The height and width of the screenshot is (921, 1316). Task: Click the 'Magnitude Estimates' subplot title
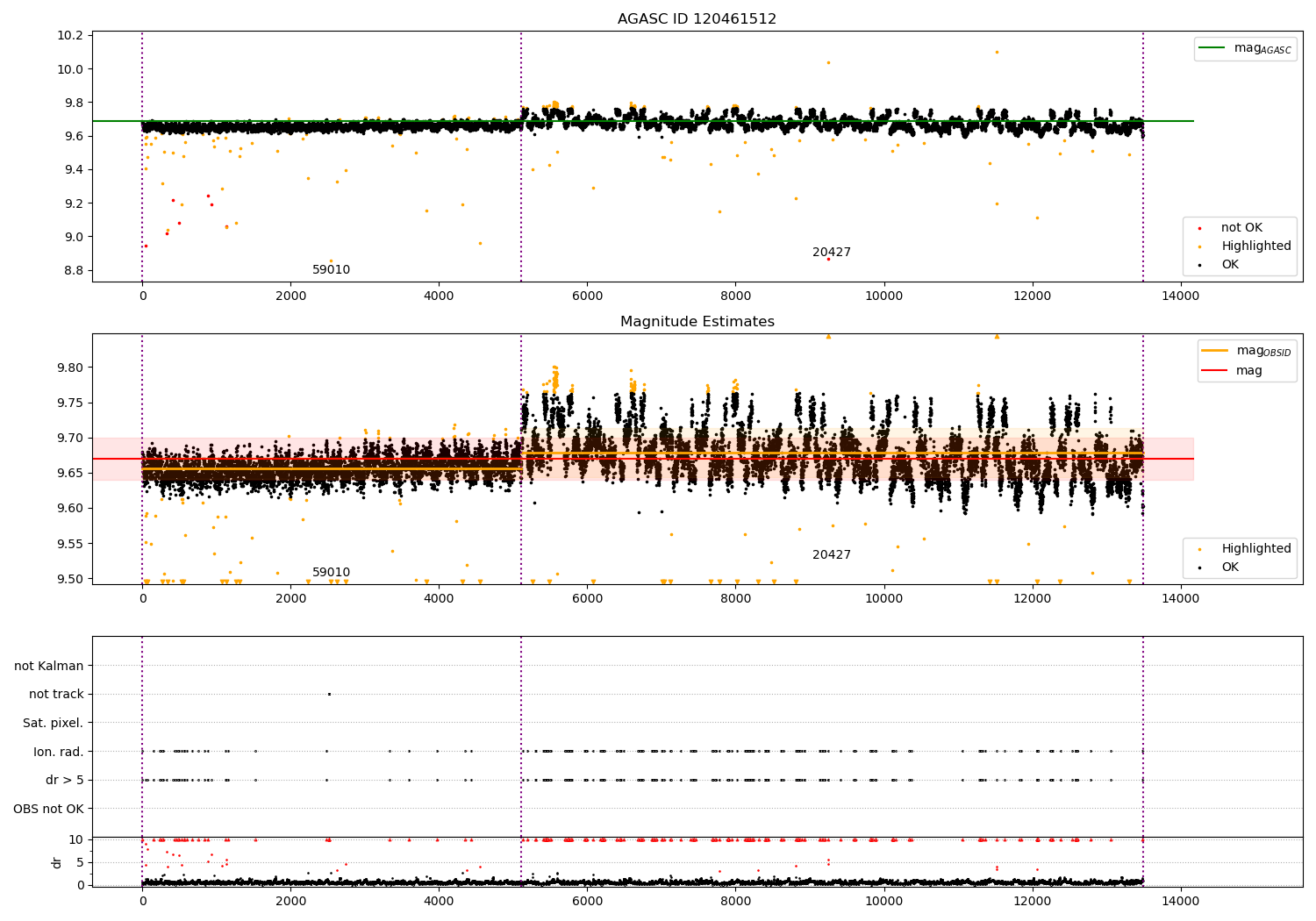point(697,322)
